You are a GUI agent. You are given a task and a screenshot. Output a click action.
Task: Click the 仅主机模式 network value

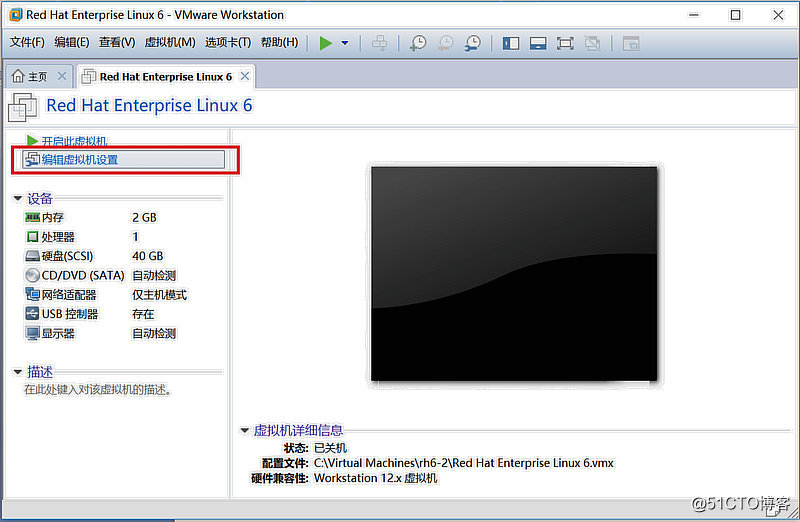coord(160,295)
